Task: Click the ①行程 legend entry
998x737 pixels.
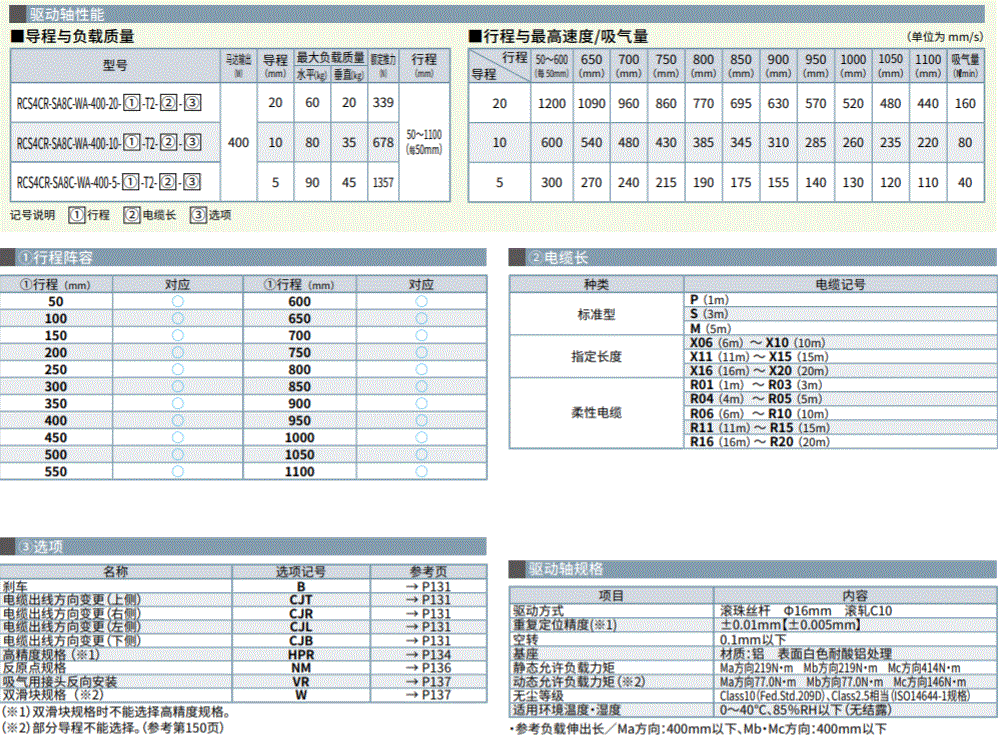Action: pos(89,215)
